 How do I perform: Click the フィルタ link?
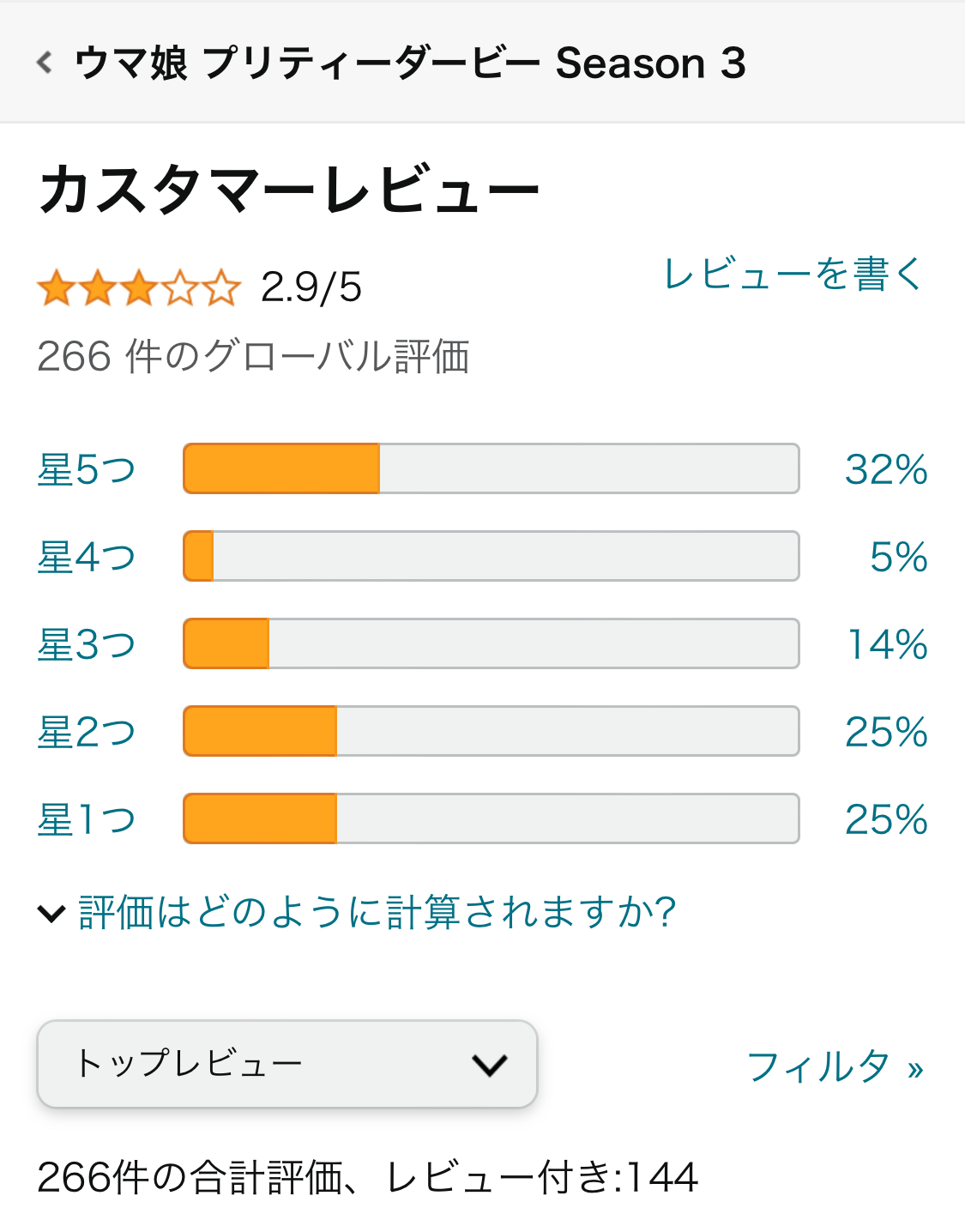pos(835,1066)
